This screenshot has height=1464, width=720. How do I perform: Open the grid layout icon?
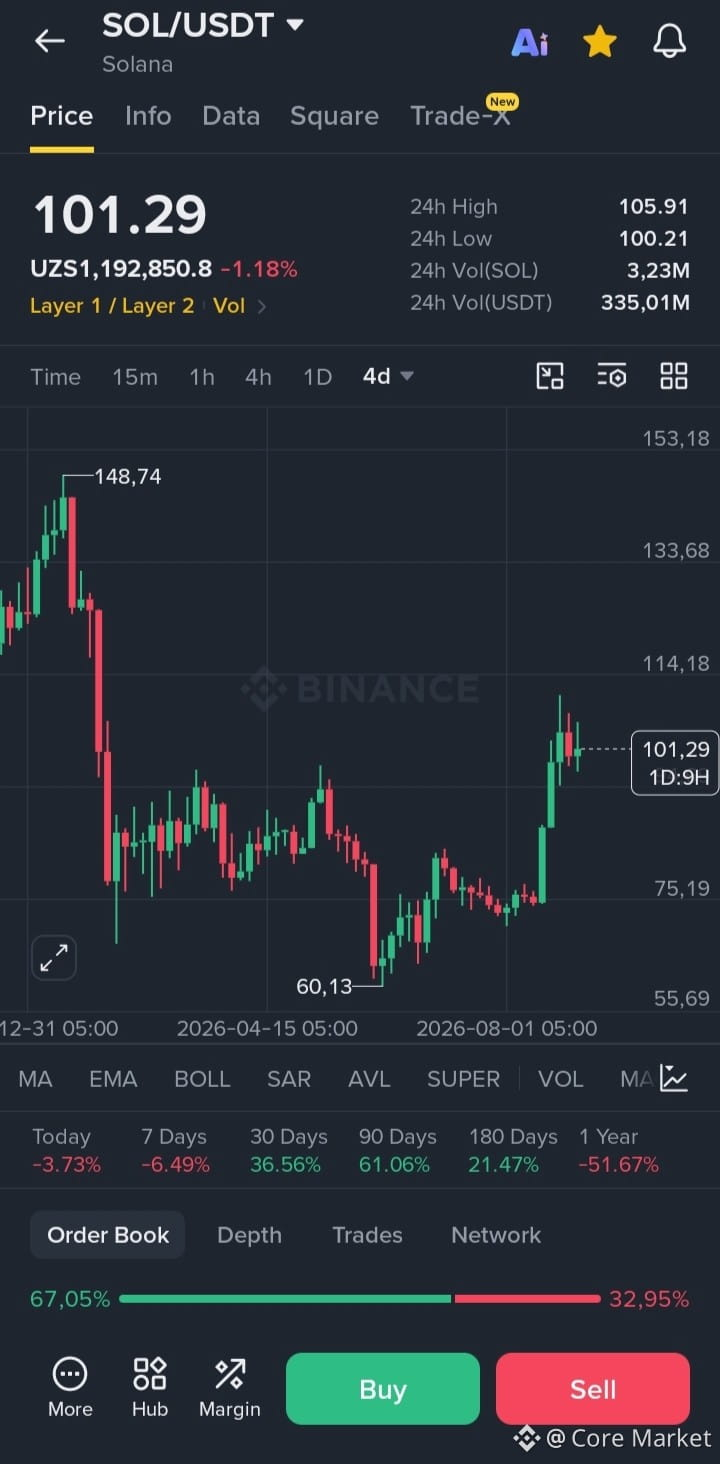[674, 376]
